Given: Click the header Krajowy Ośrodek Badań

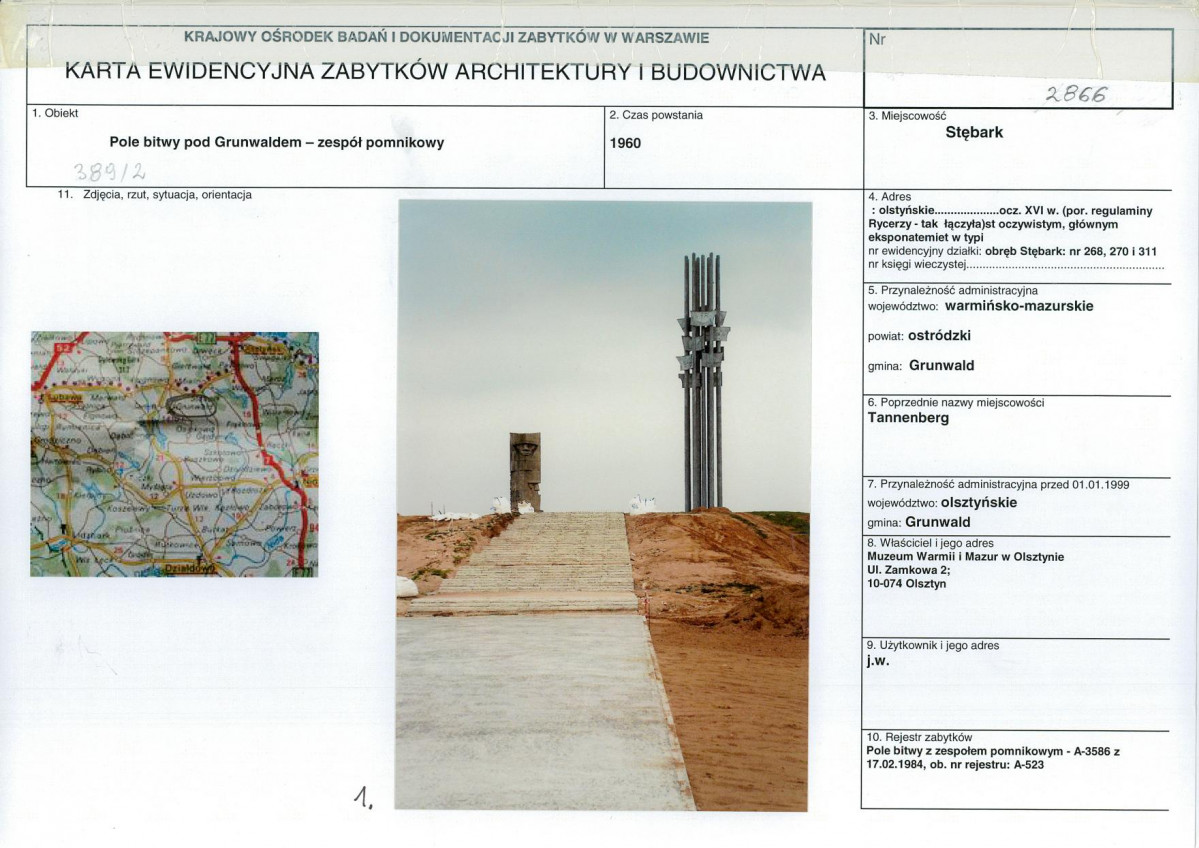Looking at the screenshot, I should 447,37.
